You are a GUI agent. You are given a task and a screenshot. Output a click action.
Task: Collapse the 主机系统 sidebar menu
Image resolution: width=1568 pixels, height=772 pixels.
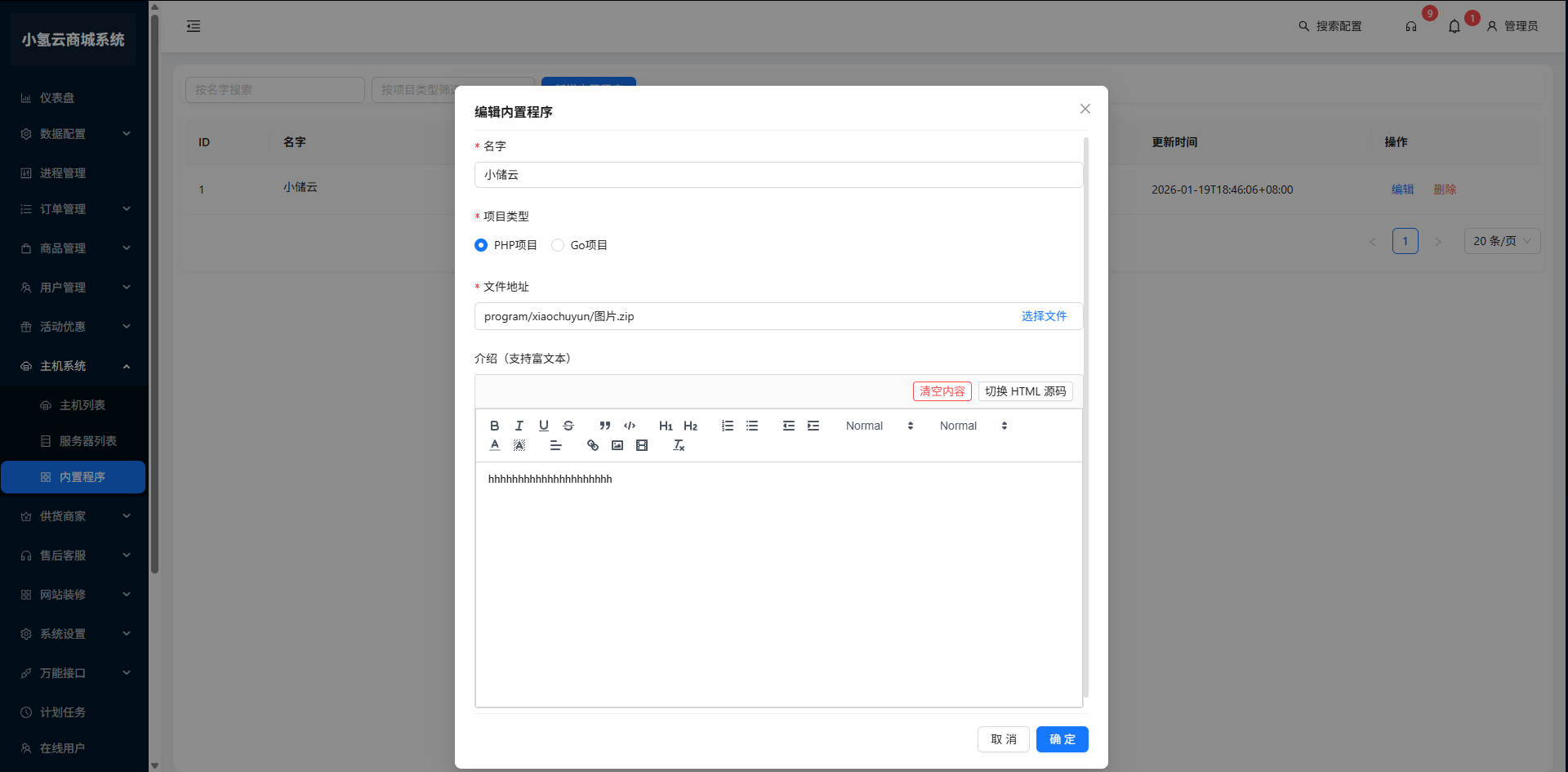73,366
